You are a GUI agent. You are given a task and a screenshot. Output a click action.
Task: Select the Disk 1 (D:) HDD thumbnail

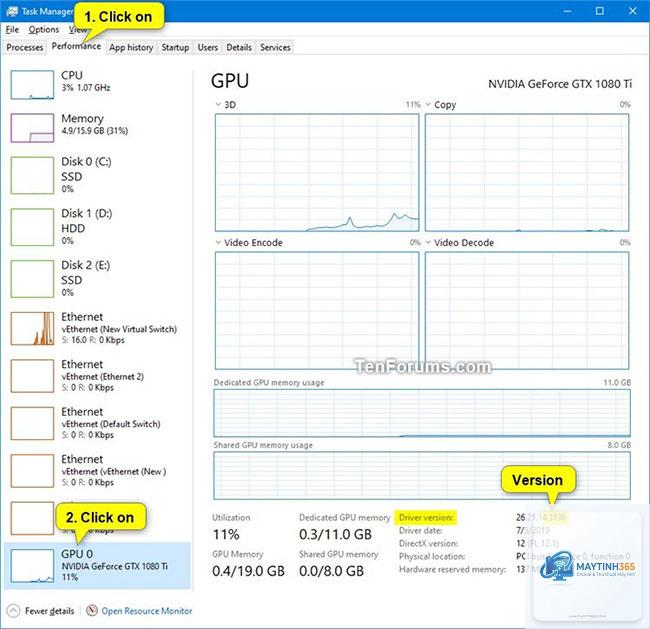click(x=32, y=227)
